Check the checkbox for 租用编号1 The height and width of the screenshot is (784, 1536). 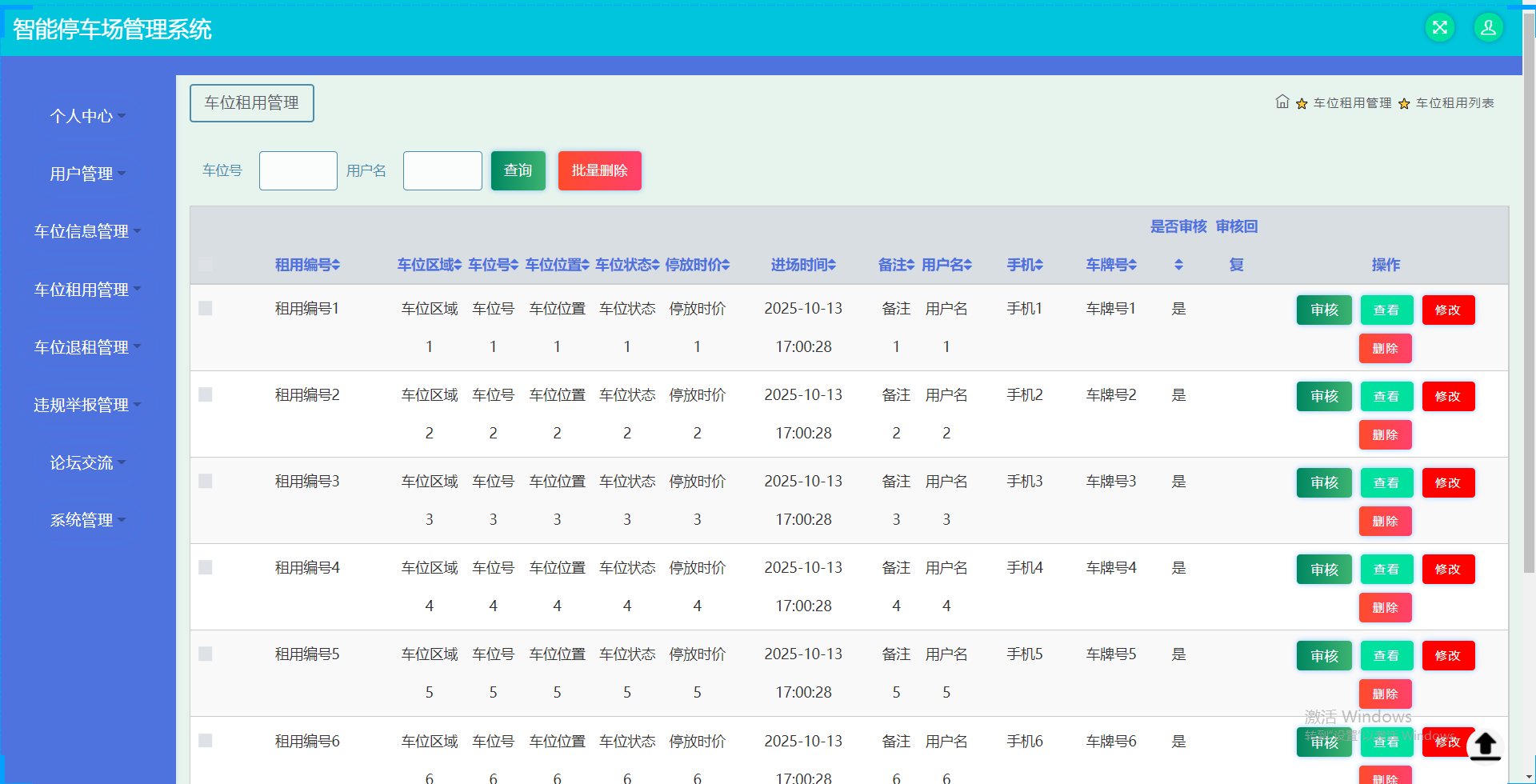tap(205, 307)
